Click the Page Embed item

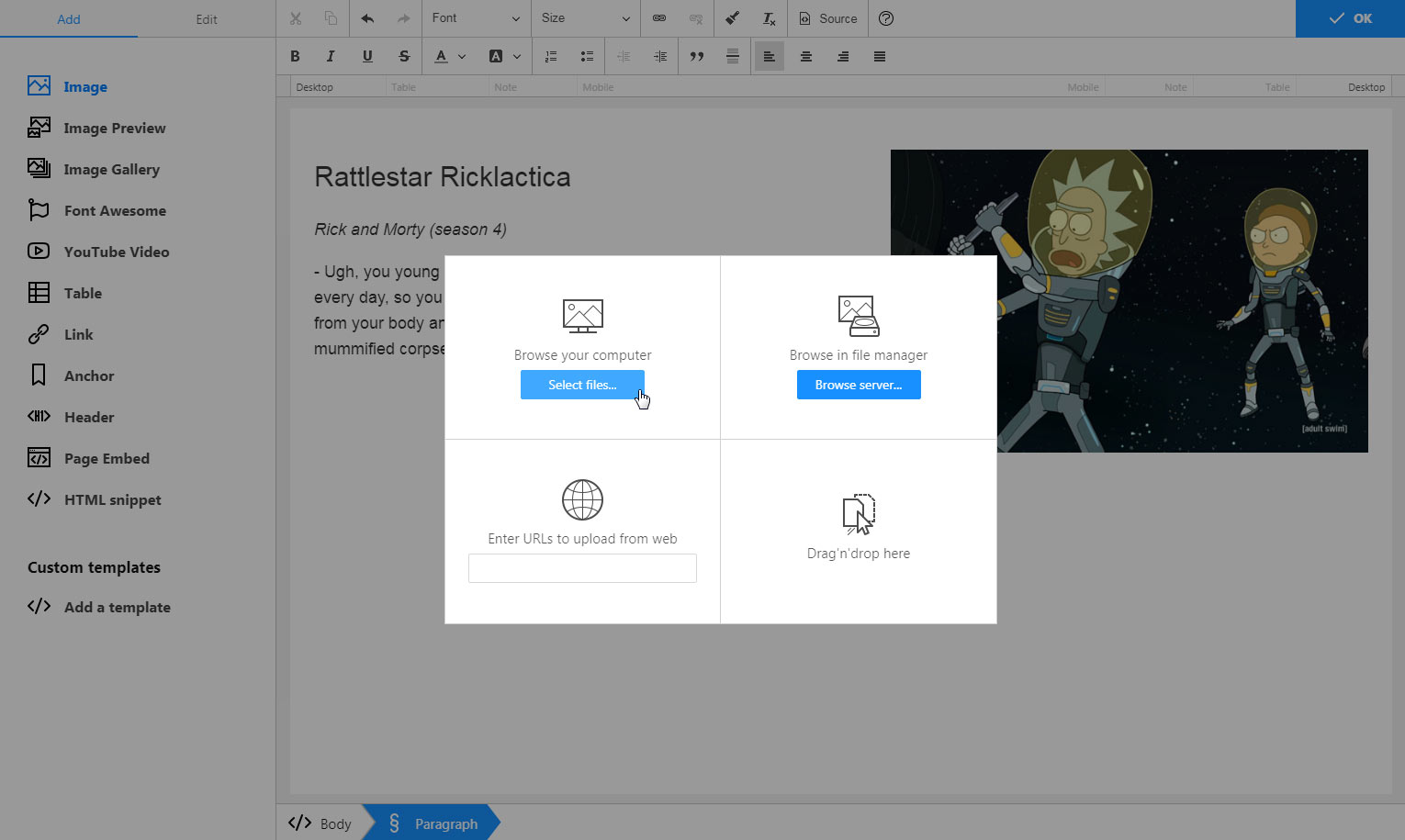pos(88,458)
